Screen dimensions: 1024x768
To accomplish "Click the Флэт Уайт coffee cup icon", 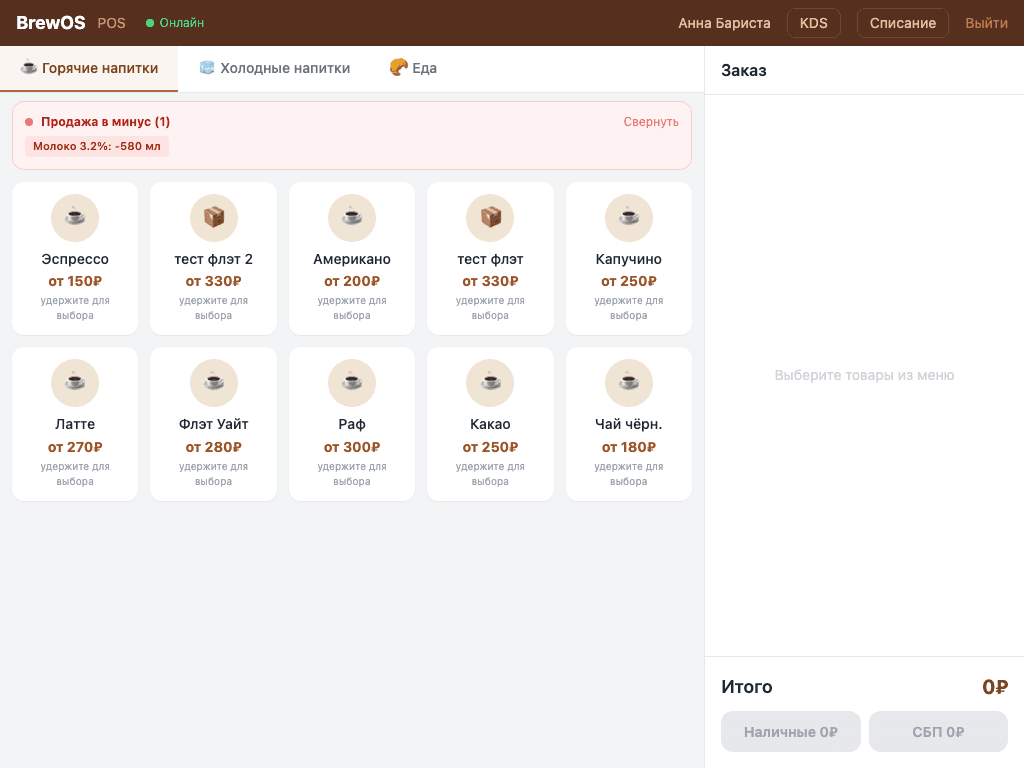I will [x=214, y=383].
